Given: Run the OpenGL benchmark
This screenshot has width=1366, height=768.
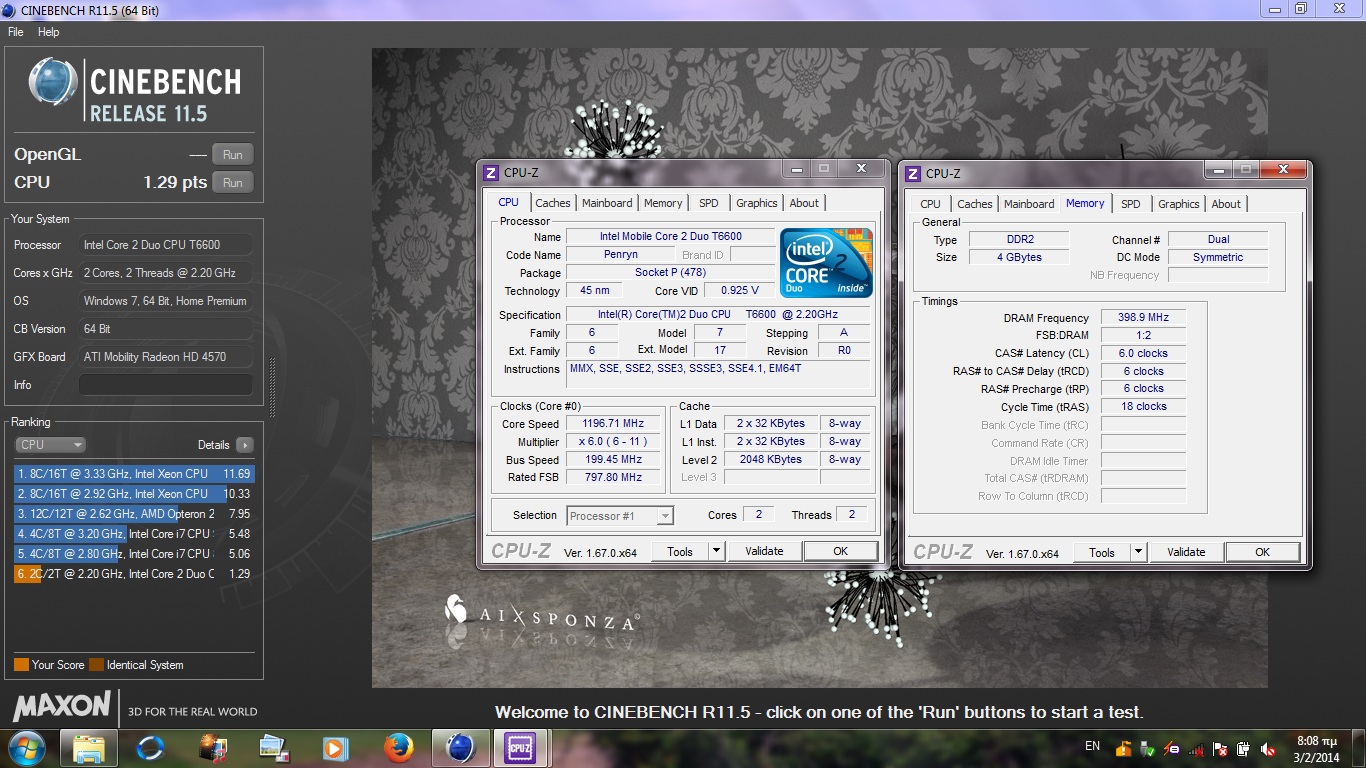Looking at the screenshot, I should [x=232, y=155].
